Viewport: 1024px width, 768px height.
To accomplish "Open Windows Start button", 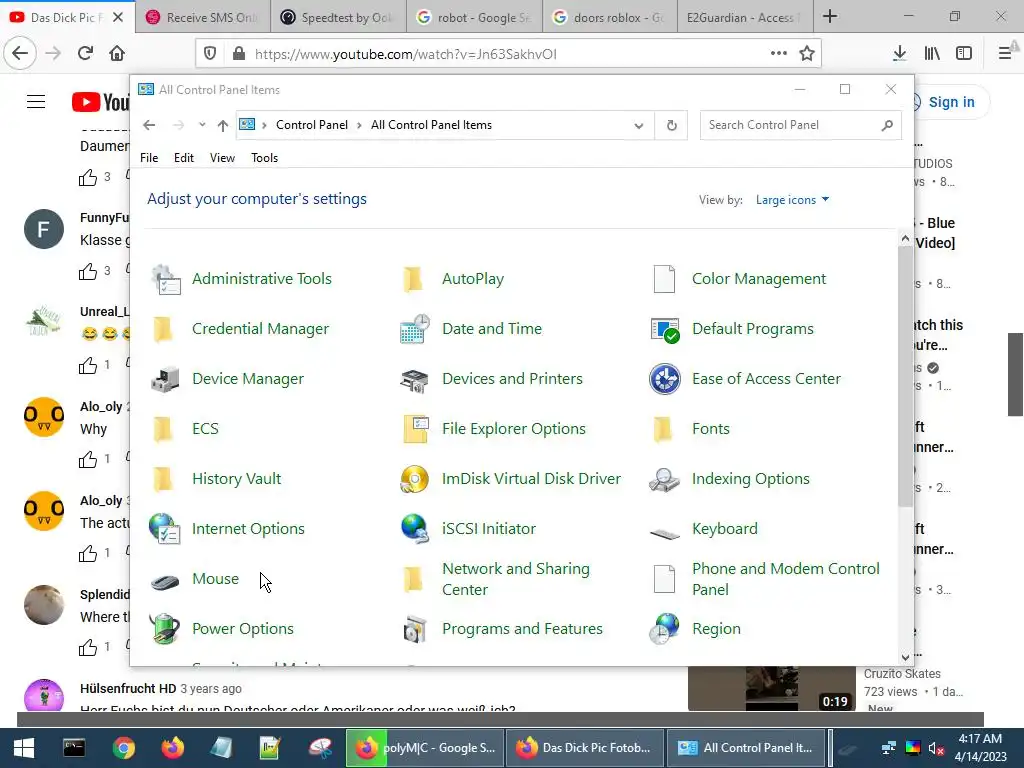I will (24, 748).
